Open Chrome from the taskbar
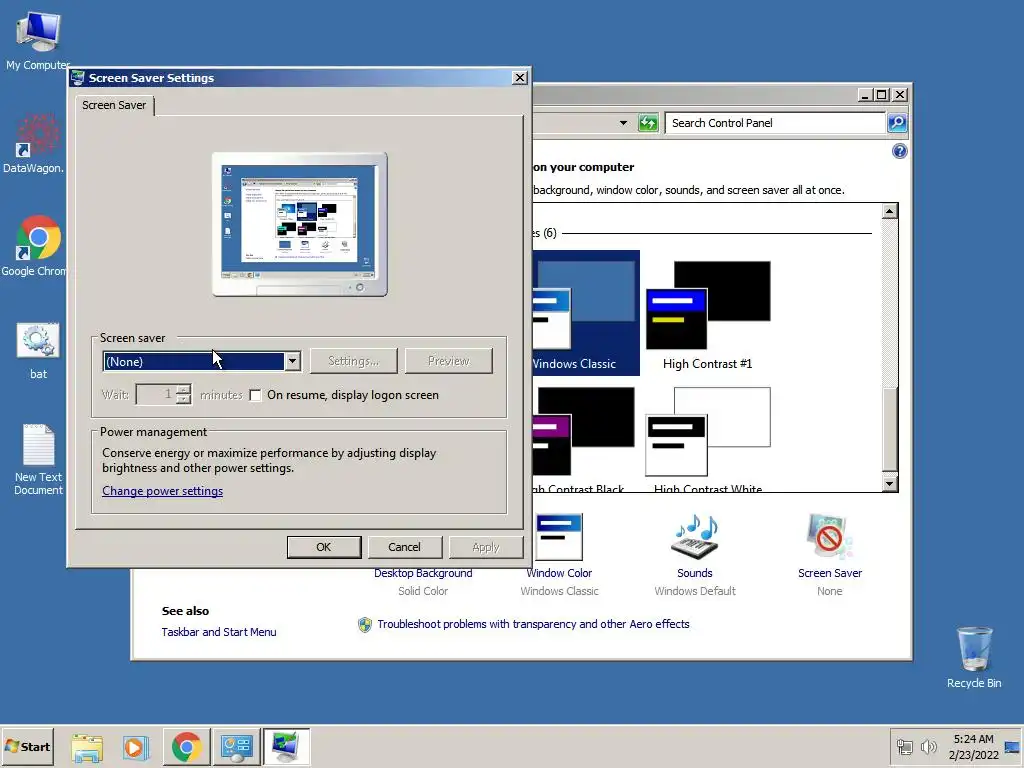The width and height of the screenshot is (1024, 768). 187,747
